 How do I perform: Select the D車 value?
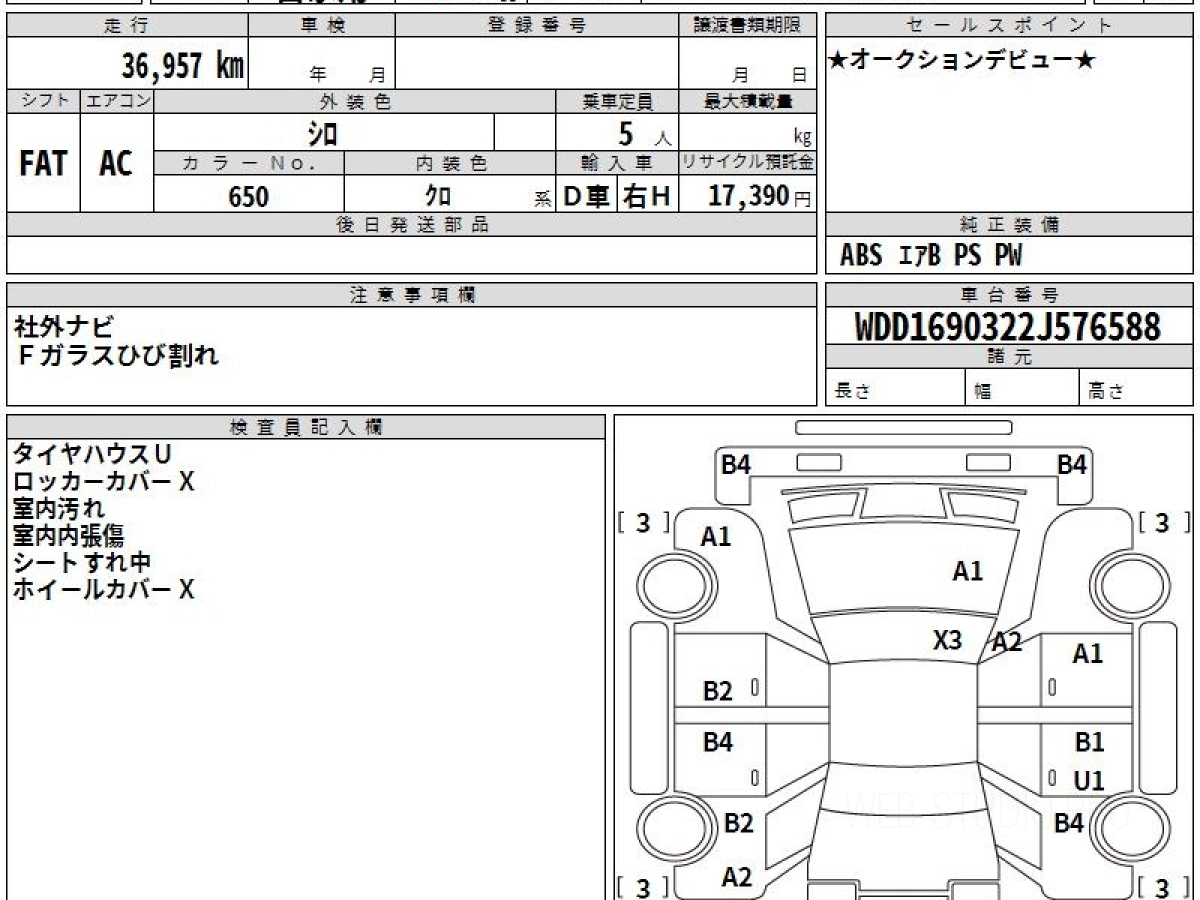coord(587,197)
